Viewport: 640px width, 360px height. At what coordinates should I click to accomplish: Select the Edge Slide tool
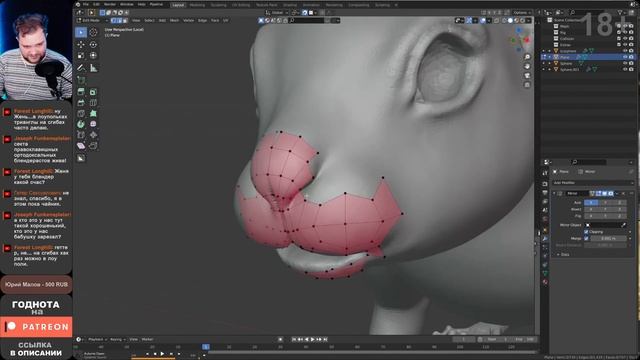[81, 135]
